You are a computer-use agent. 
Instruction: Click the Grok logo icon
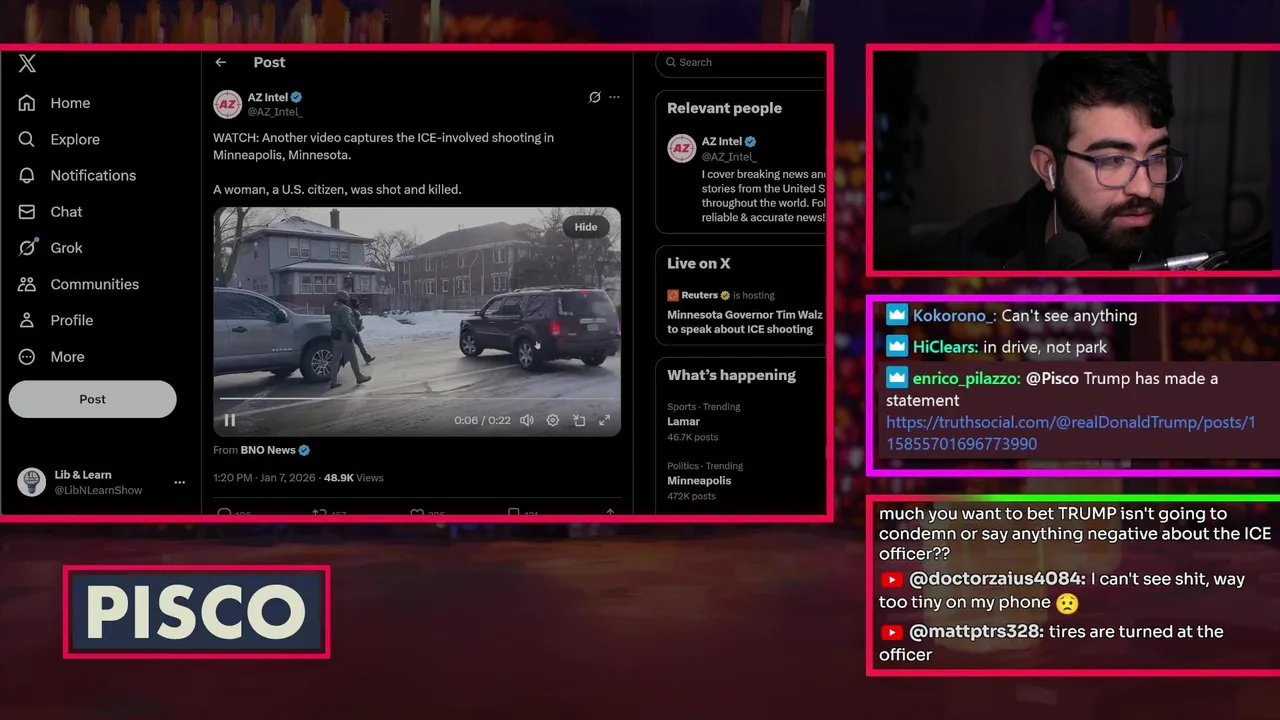click(x=27, y=248)
